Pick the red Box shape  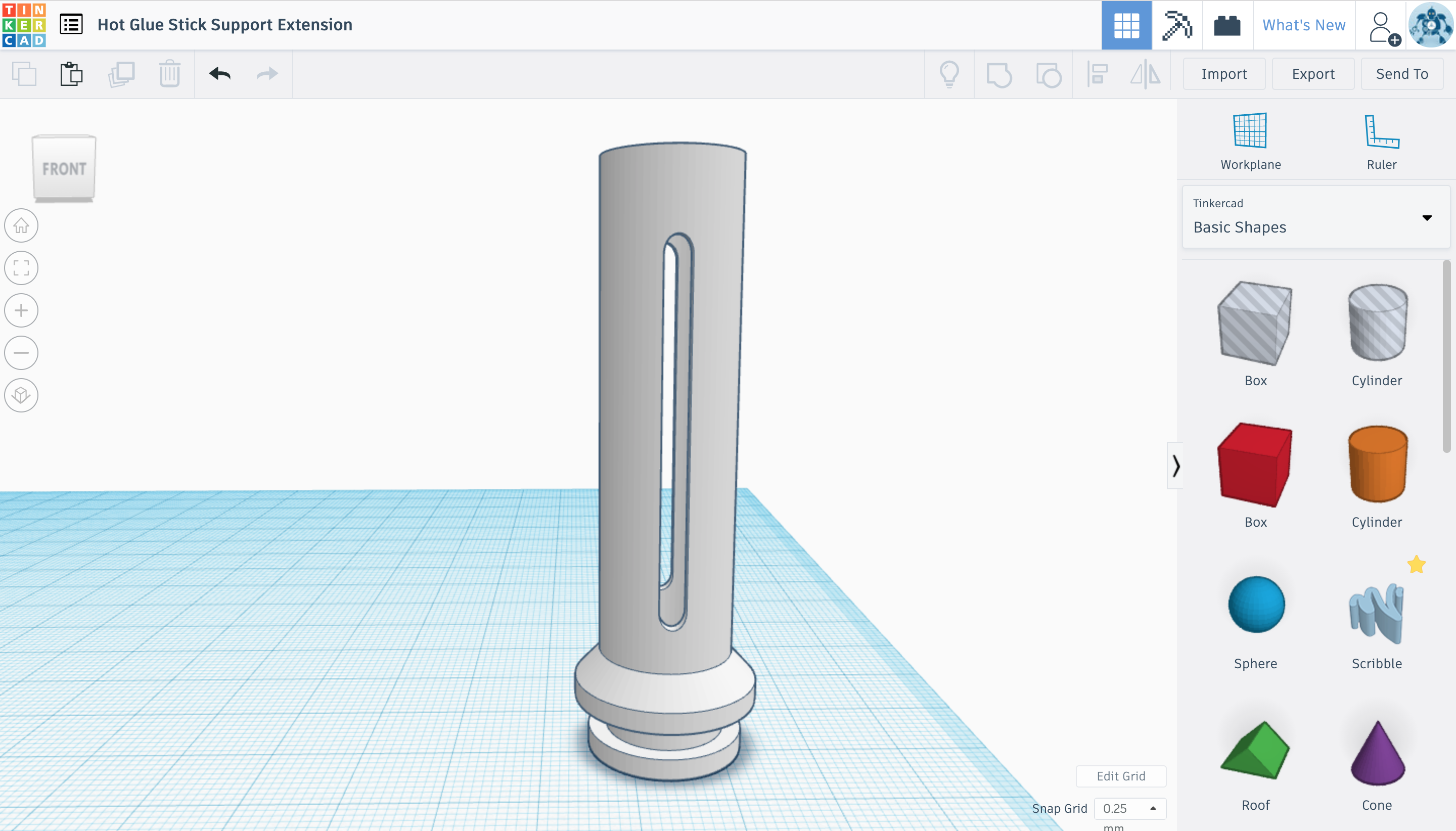pyautogui.click(x=1255, y=465)
